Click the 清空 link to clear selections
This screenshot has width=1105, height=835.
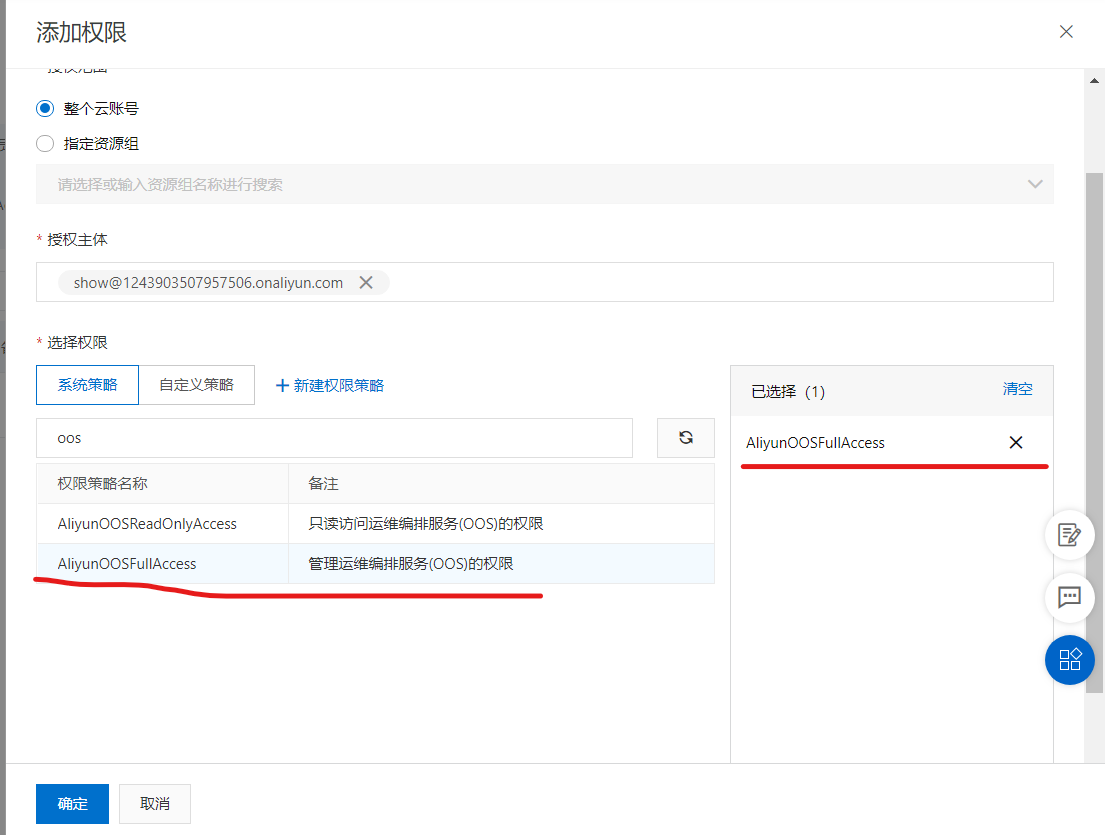coord(1017,389)
